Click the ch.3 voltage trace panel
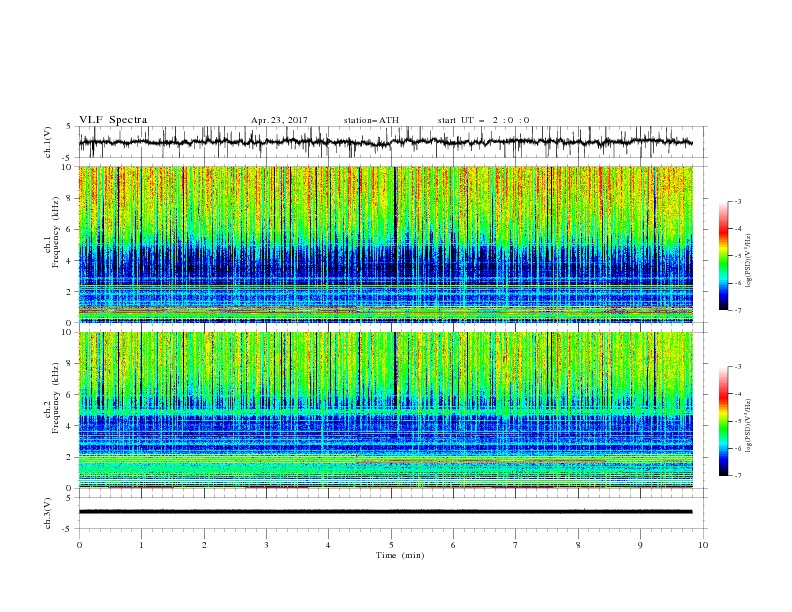792x612 pixels. [x=393, y=513]
